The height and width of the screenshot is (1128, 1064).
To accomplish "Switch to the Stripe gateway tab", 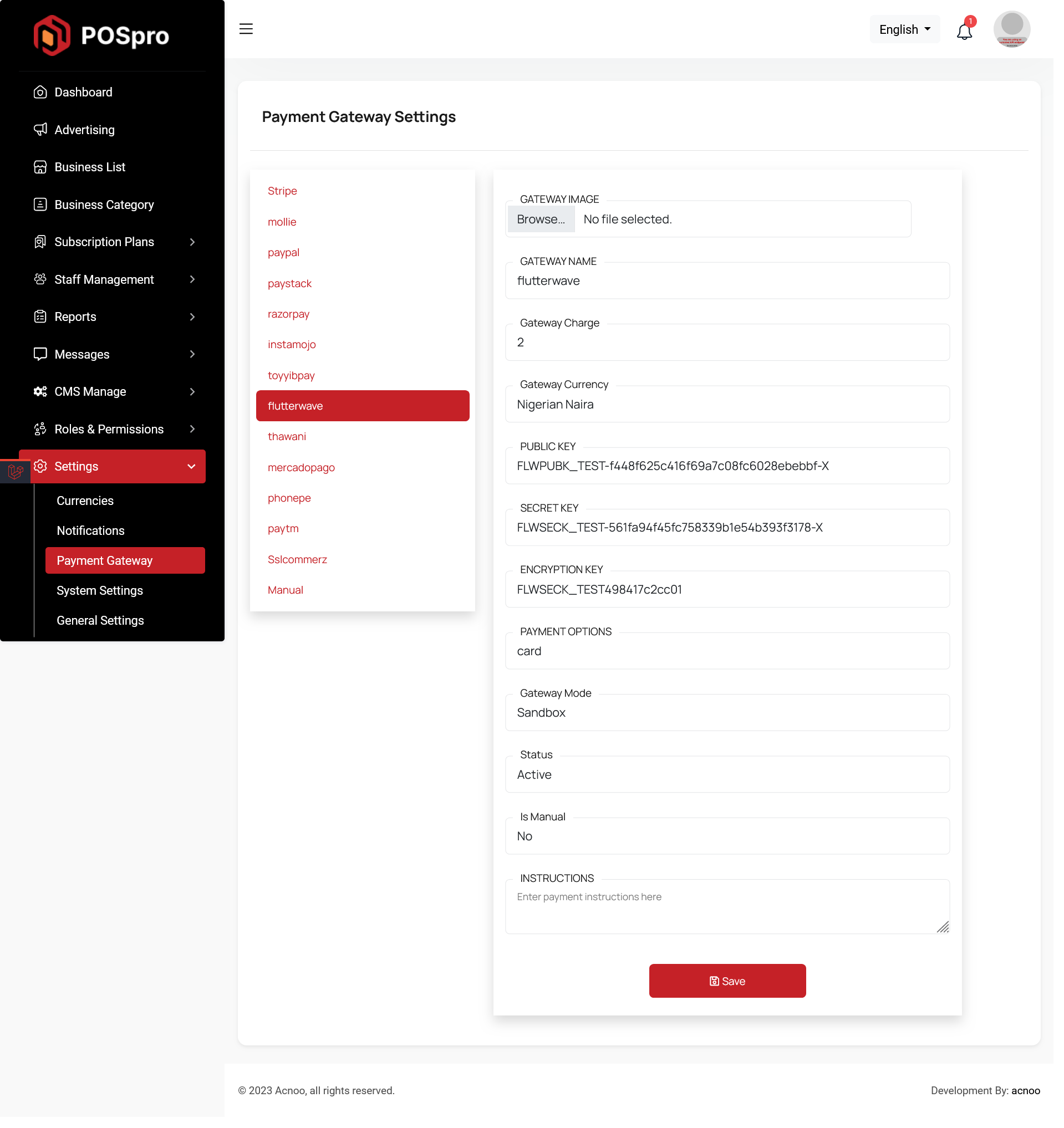I will coord(282,191).
